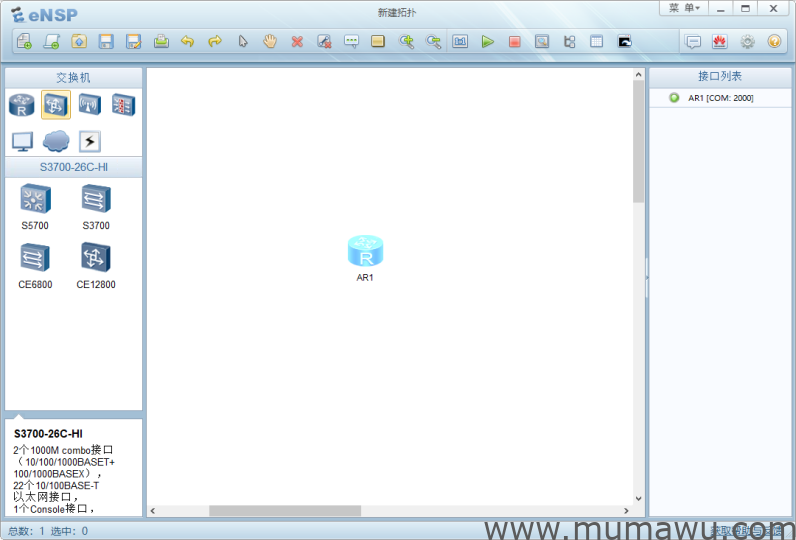This screenshot has height=540, width=796.
Task: Start all devices with the green play button
Action: pos(487,42)
